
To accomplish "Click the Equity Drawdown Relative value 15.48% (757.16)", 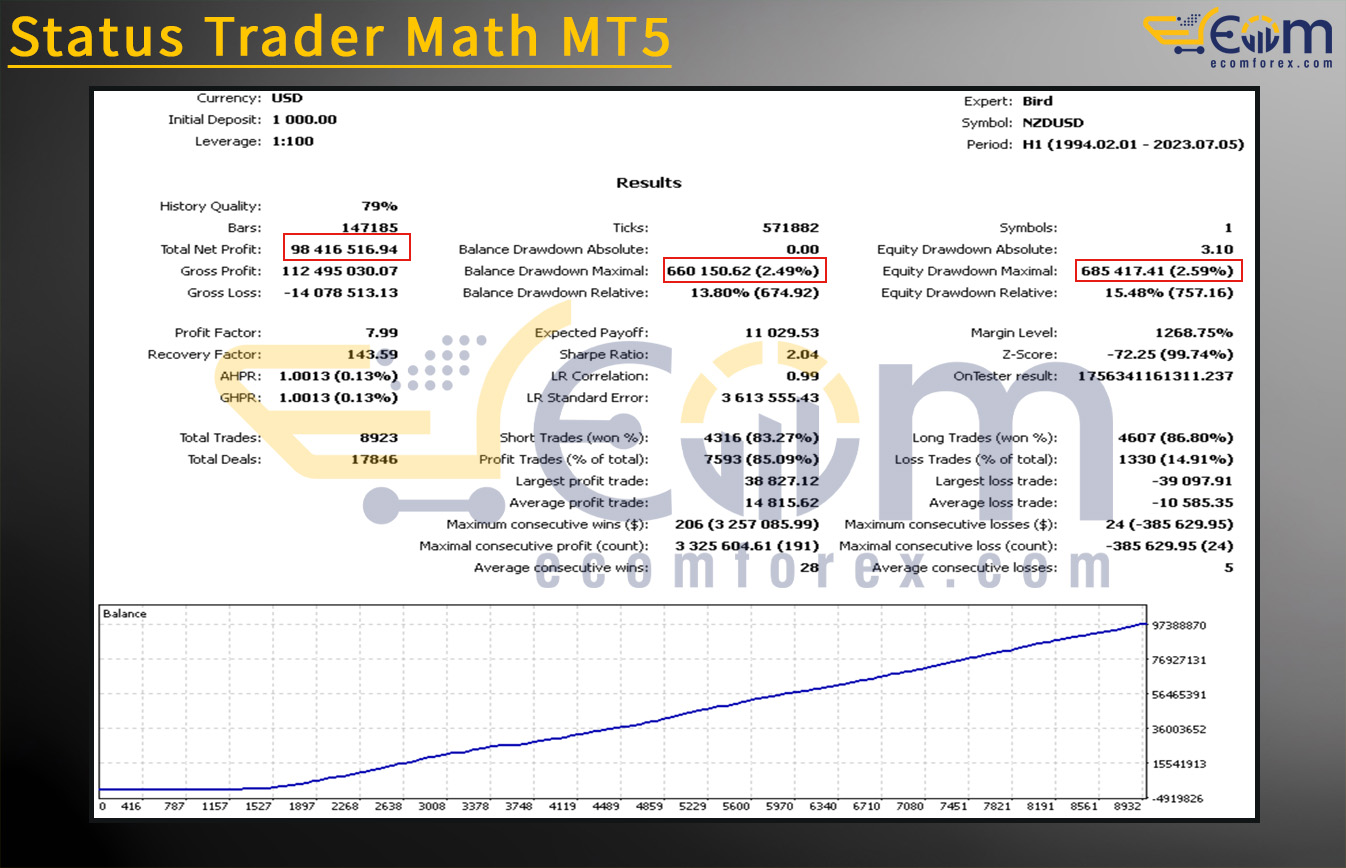I will point(1167,293).
